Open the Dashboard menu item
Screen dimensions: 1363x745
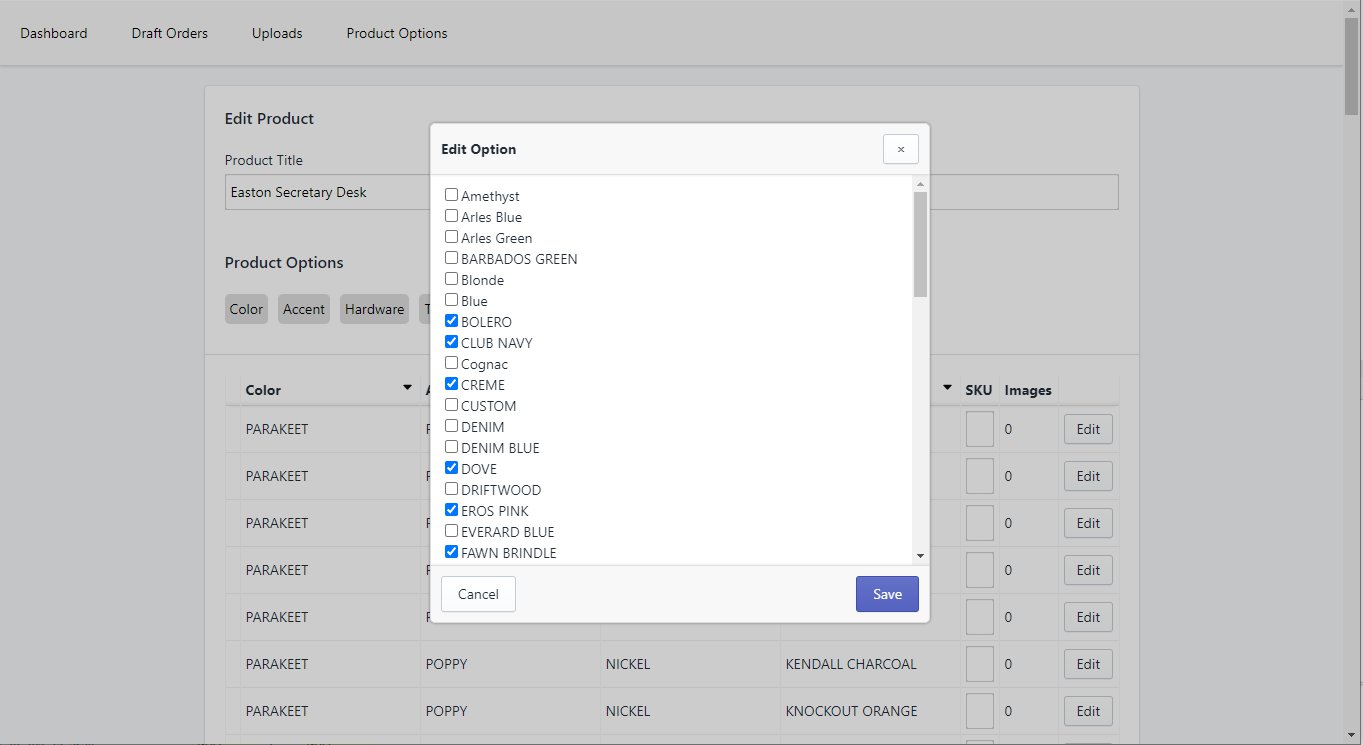click(x=54, y=33)
